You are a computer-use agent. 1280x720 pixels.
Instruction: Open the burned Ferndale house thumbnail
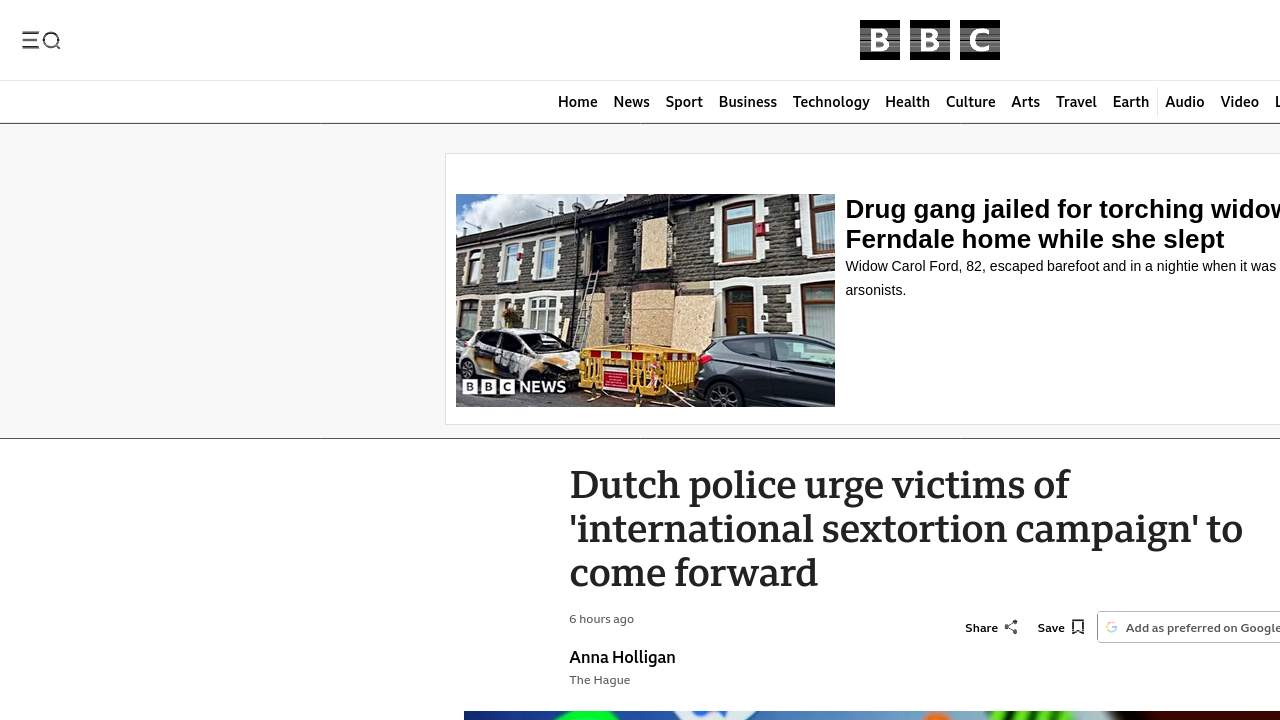645,300
